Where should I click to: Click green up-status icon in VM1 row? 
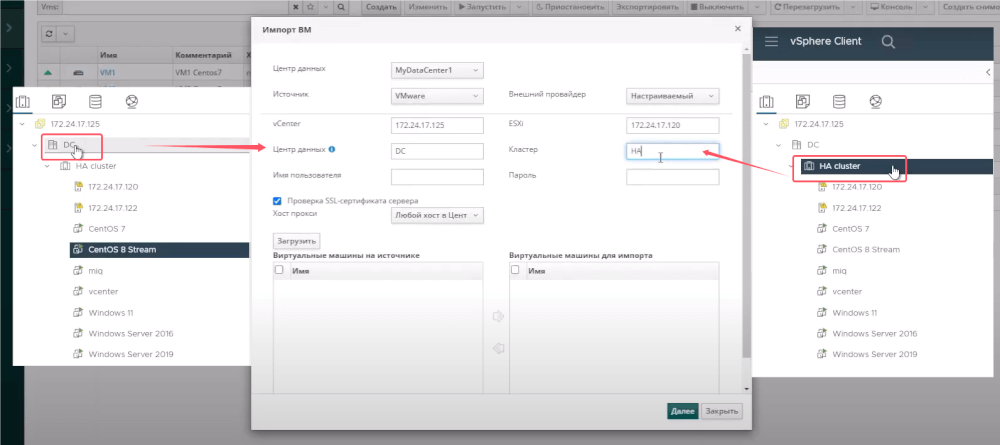tap(48, 73)
